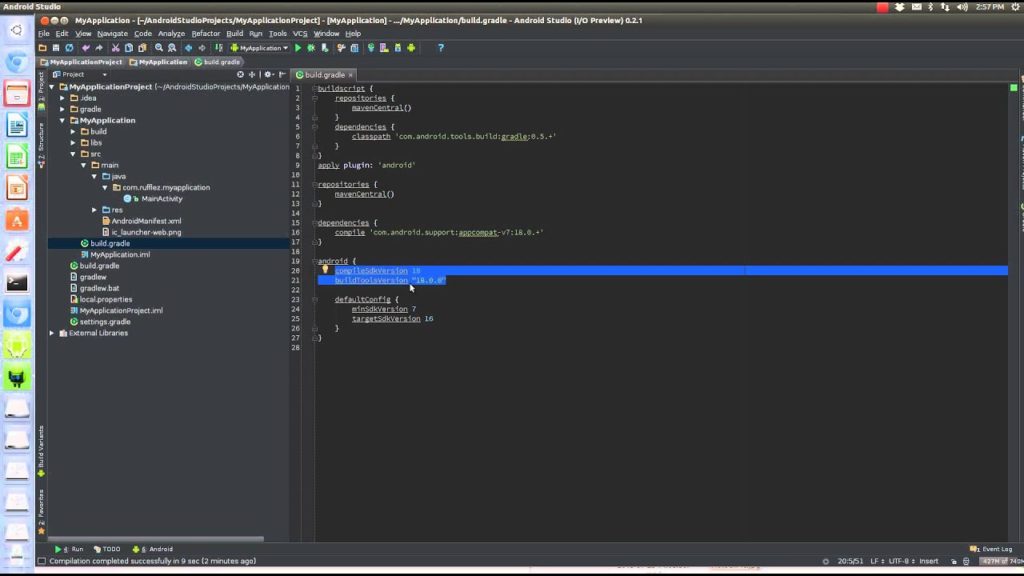Open the Refactor menu

[206, 33]
